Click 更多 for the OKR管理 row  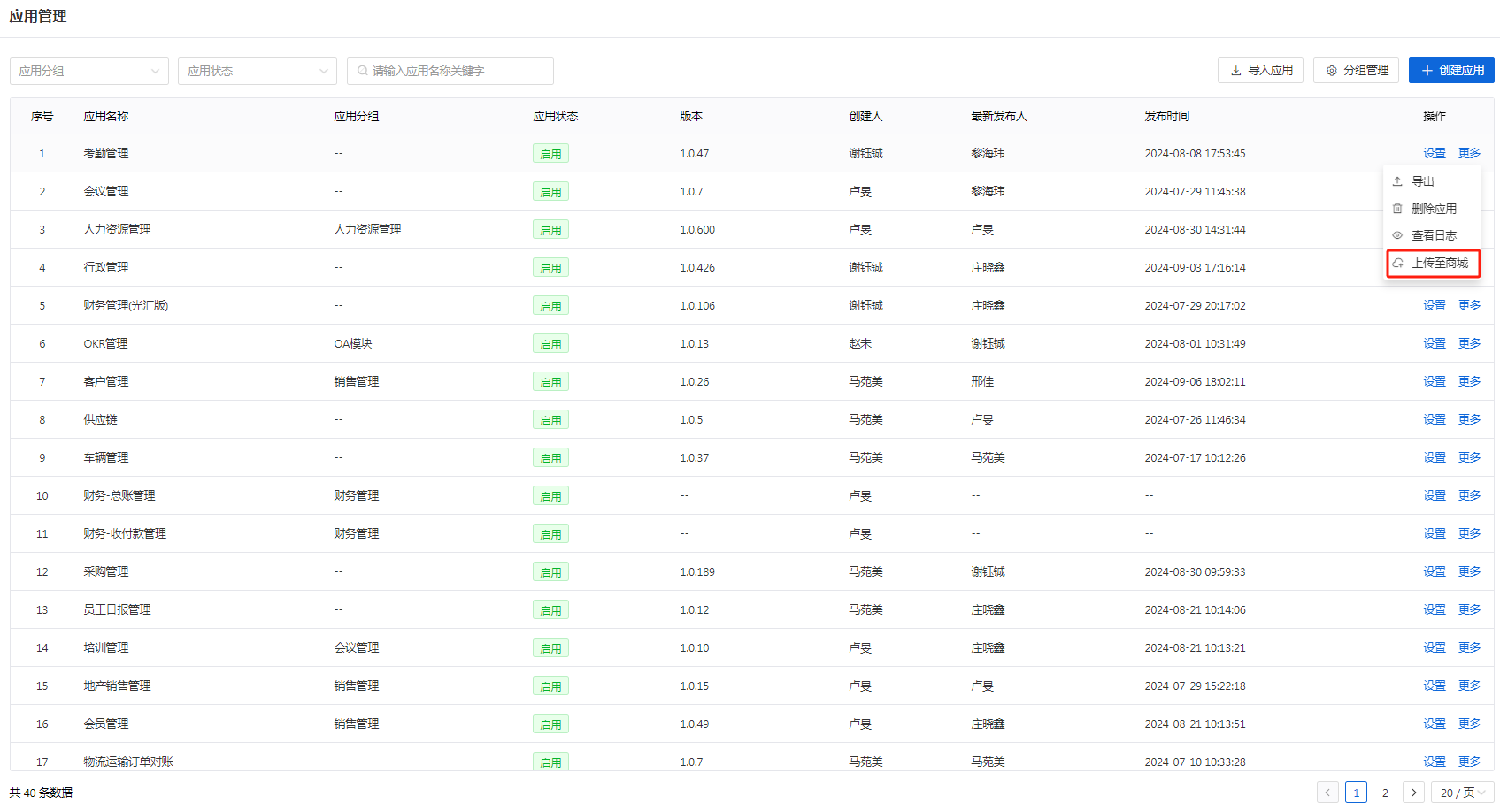pyautogui.click(x=1469, y=343)
